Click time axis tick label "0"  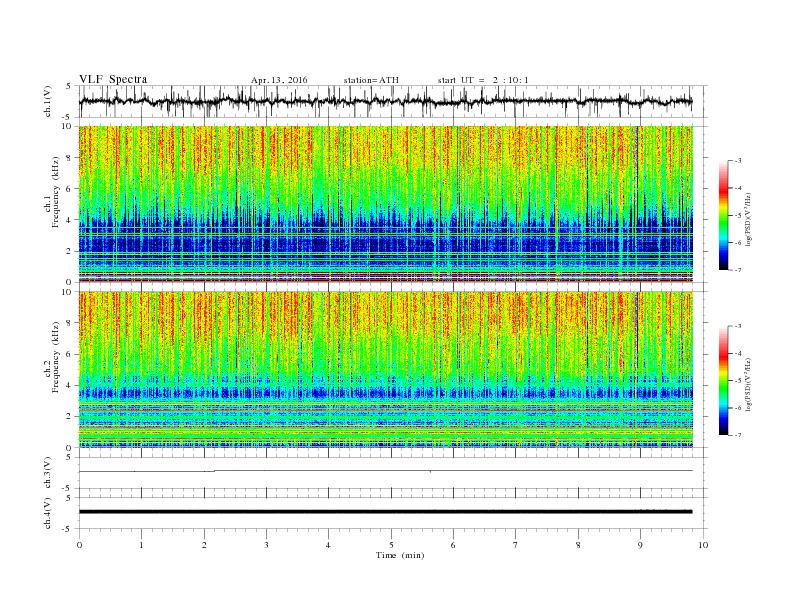[79, 545]
